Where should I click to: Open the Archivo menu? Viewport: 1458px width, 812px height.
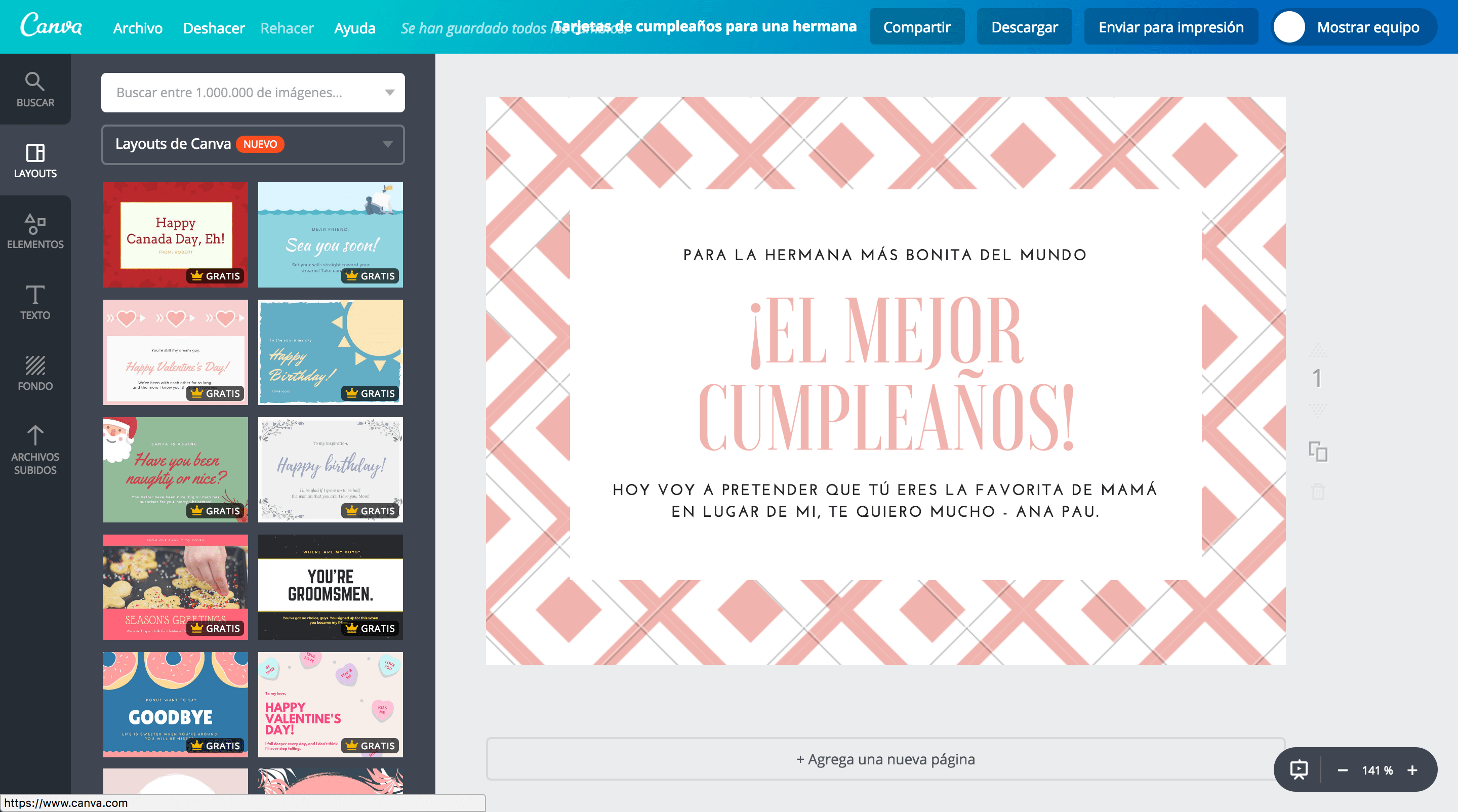[138, 28]
